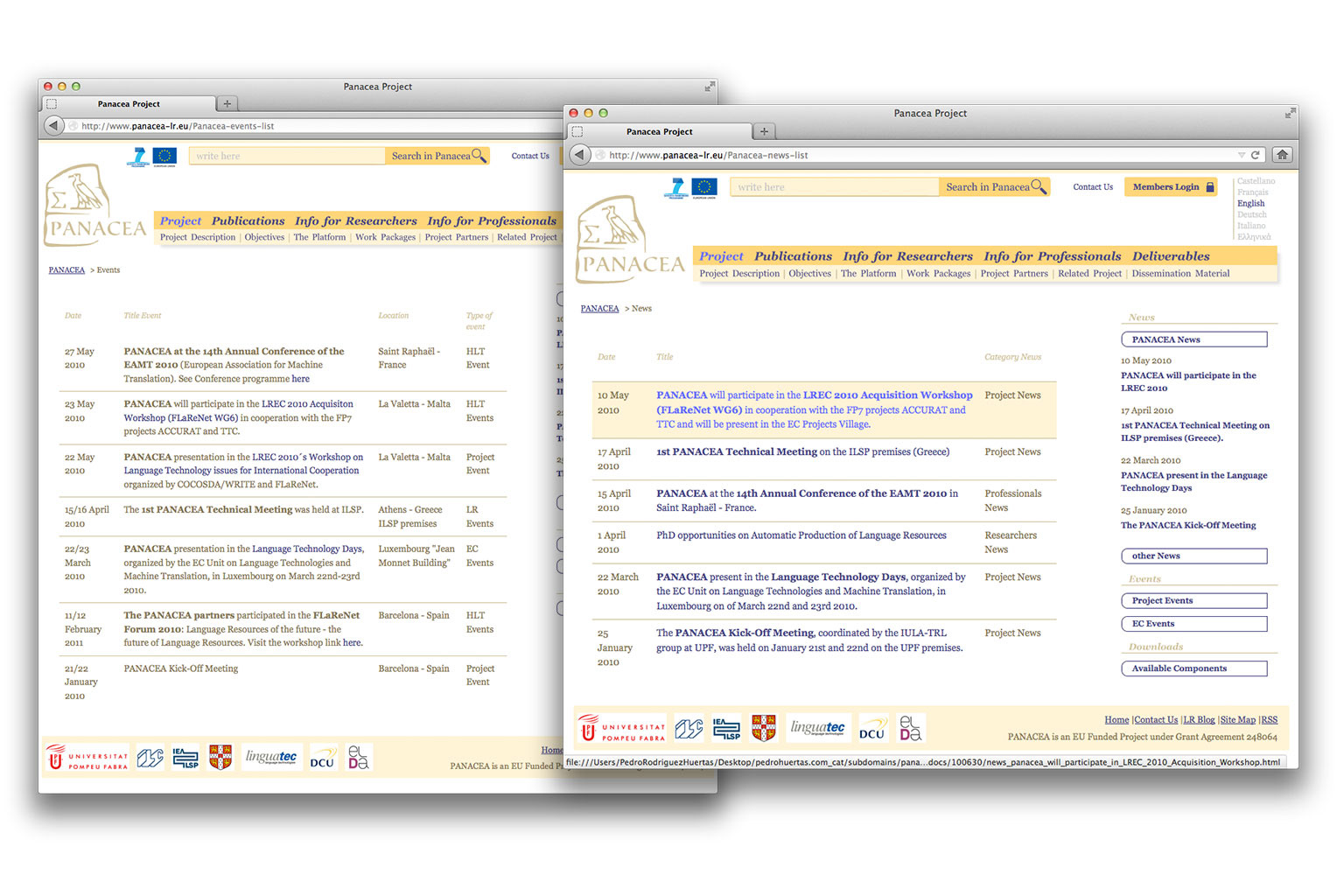Click the ILSP logo in the news window footer

tap(725, 728)
